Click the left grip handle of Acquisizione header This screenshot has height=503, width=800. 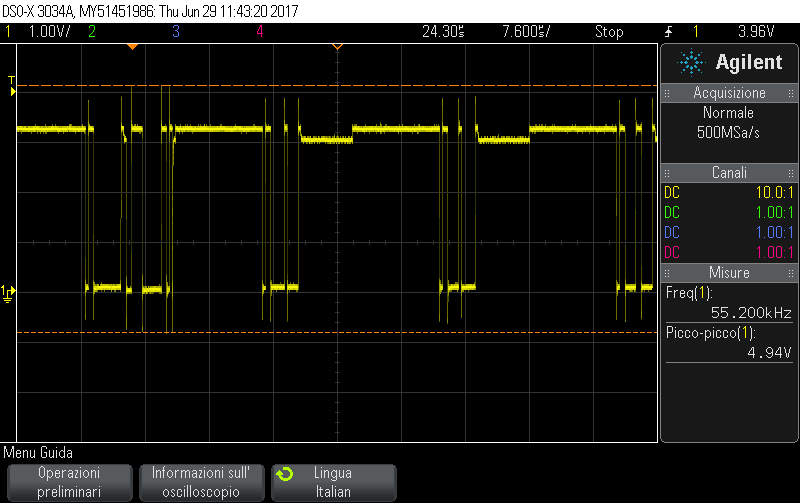[667, 93]
